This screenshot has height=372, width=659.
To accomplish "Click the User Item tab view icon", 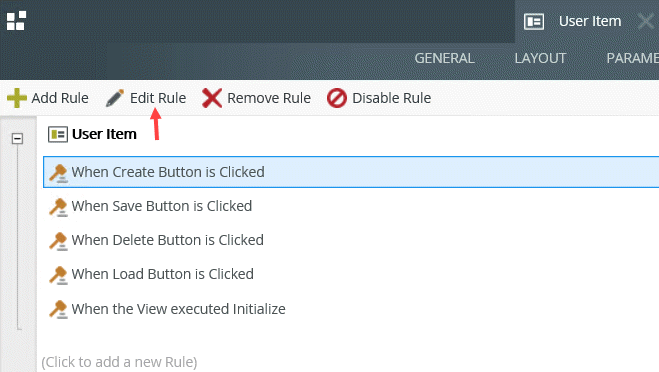I will click(534, 21).
